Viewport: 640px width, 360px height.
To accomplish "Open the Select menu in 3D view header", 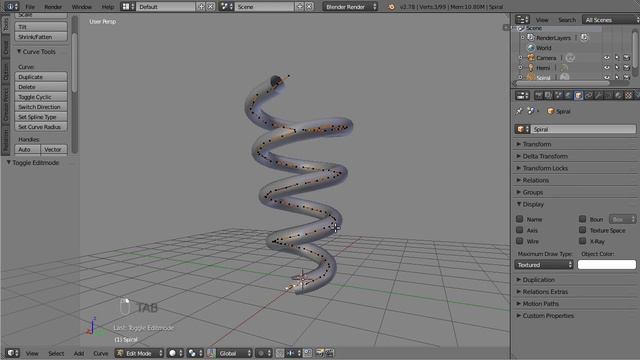I will click(x=56, y=353).
